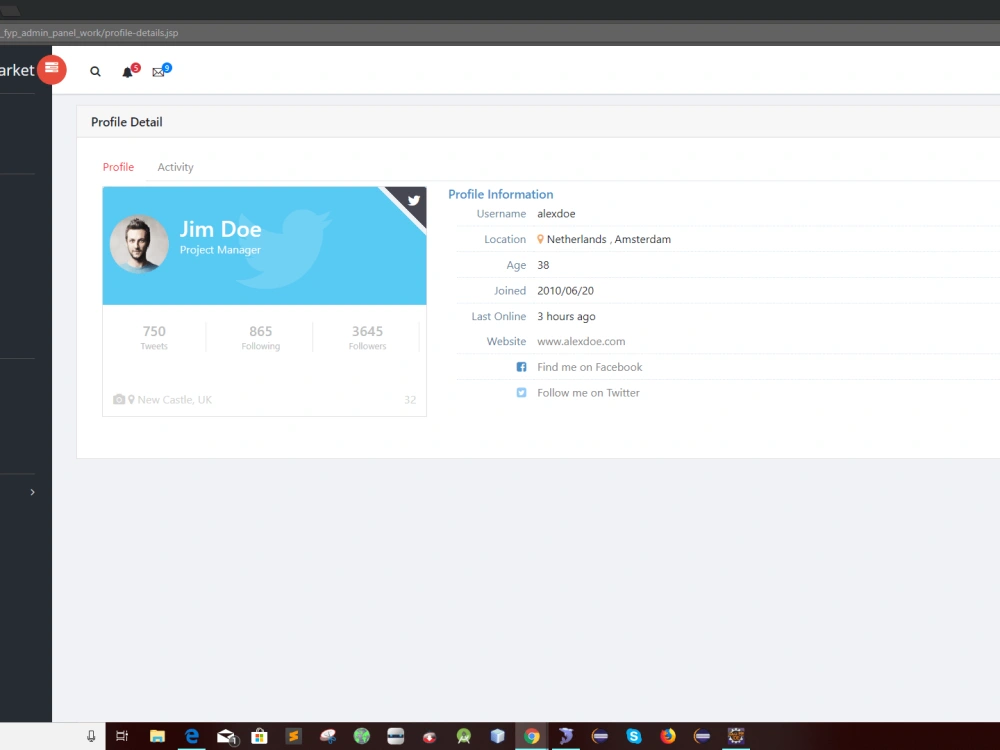This screenshot has height=750, width=1000.
Task: Click the Project Manager subtitle
Action: pos(220,250)
